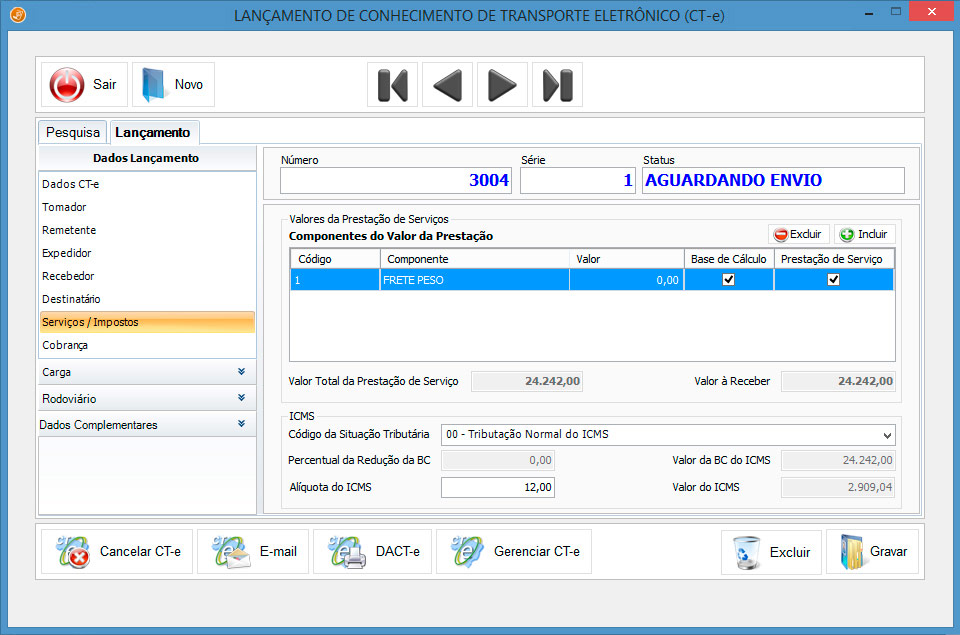Open Gerenciar CT-e
This screenshot has height=635, width=960.
pyautogui.click(x=514, y=552)
